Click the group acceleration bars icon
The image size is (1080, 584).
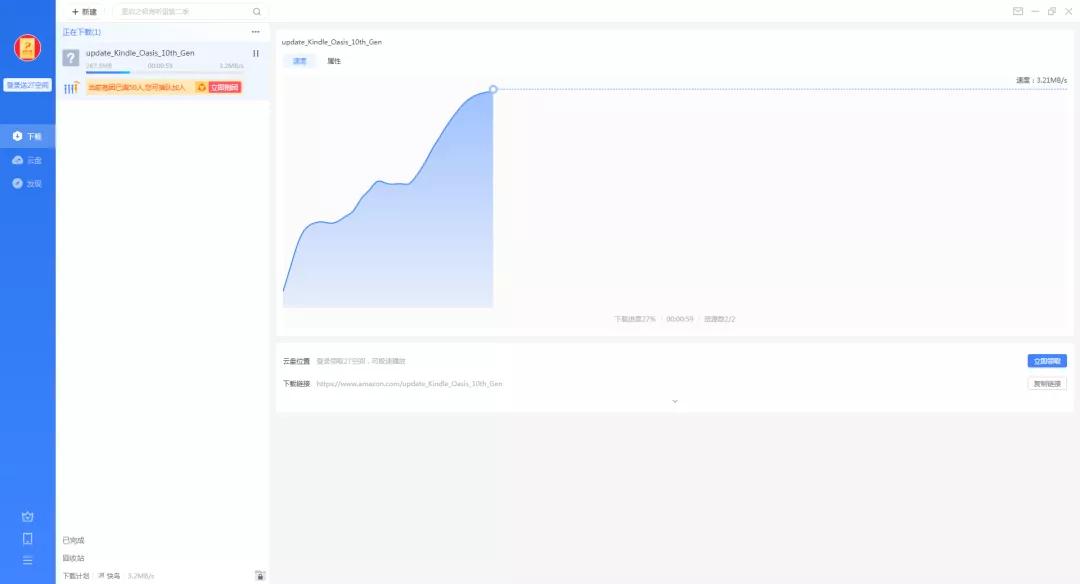(x=71, y=87)
